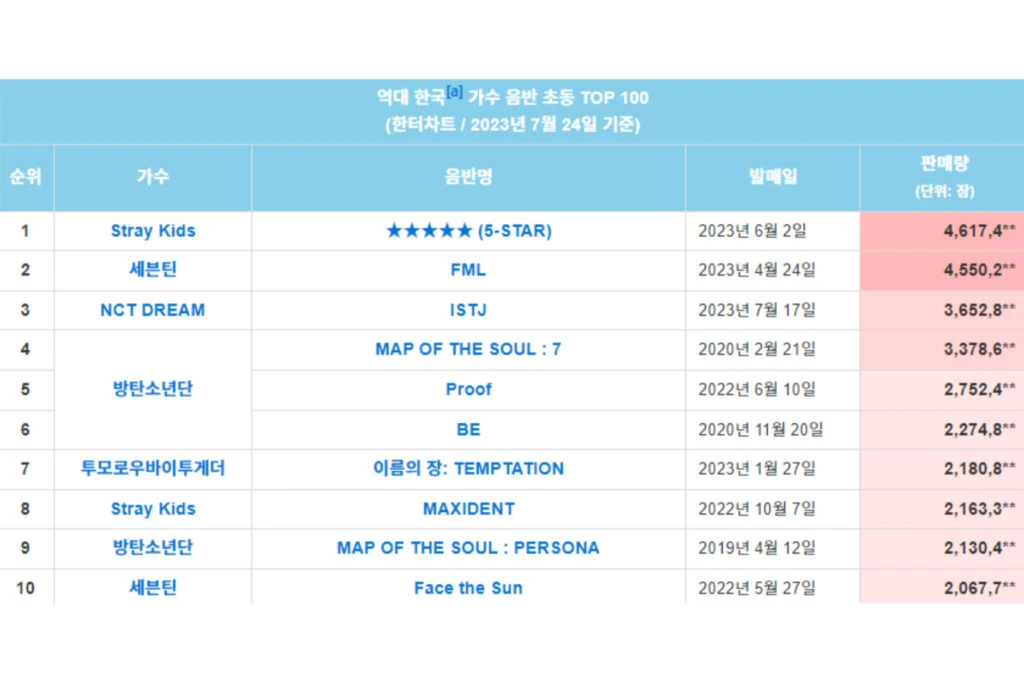Viewport: 1024px width, 683px height.
Task: Open the [a] footnote link in title
Action: (x=455, y=93)
